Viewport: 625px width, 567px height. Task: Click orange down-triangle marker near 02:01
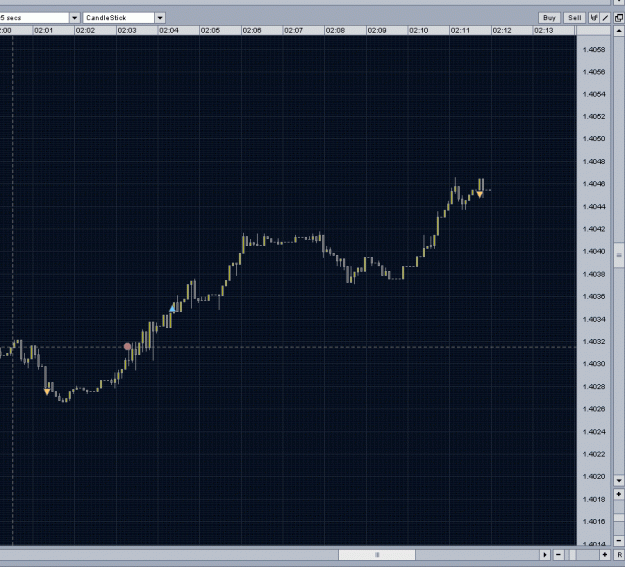point(47,392)
